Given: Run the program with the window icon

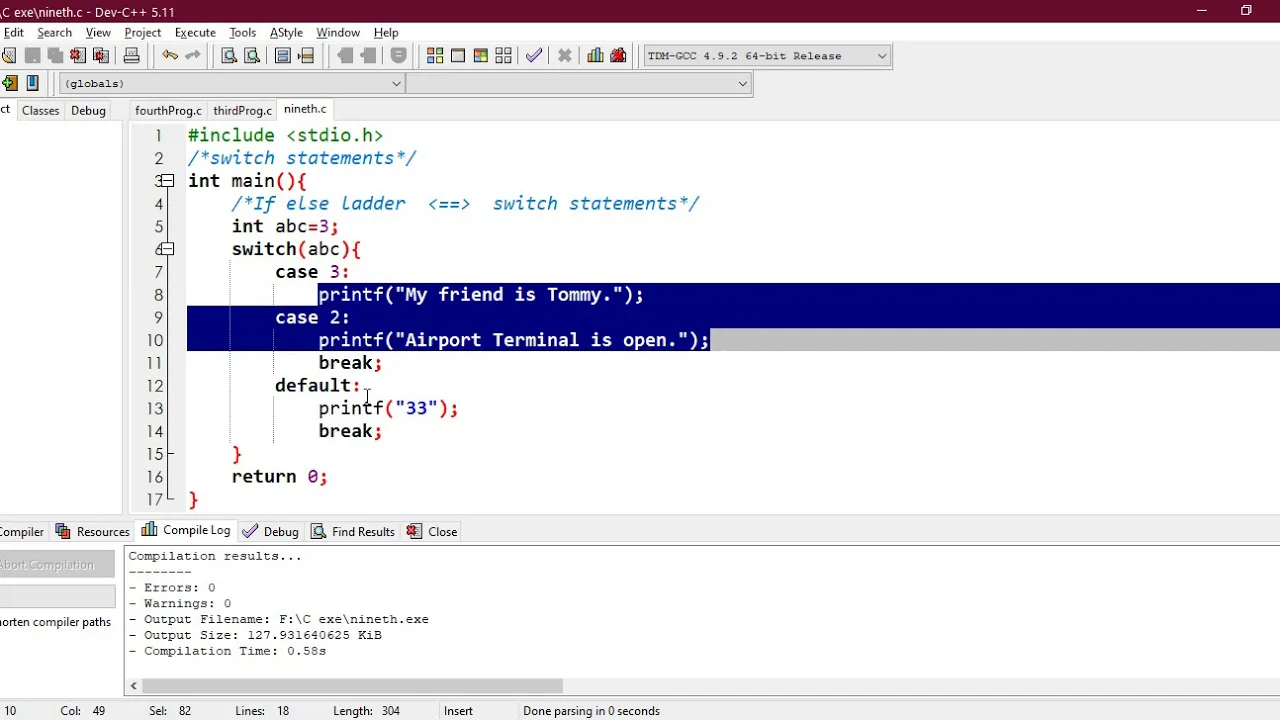Looking at the screenshot, I should click(x=458, y=56).
